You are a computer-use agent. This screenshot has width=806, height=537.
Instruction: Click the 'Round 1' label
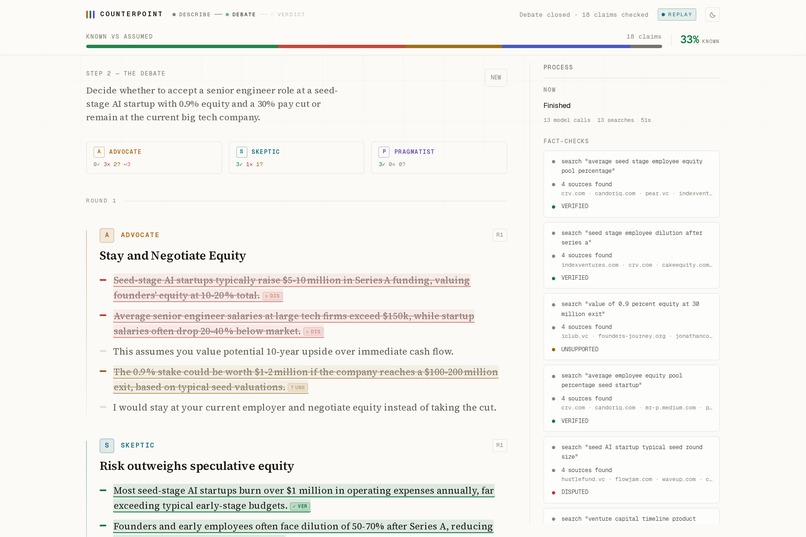tap(101, 201)
